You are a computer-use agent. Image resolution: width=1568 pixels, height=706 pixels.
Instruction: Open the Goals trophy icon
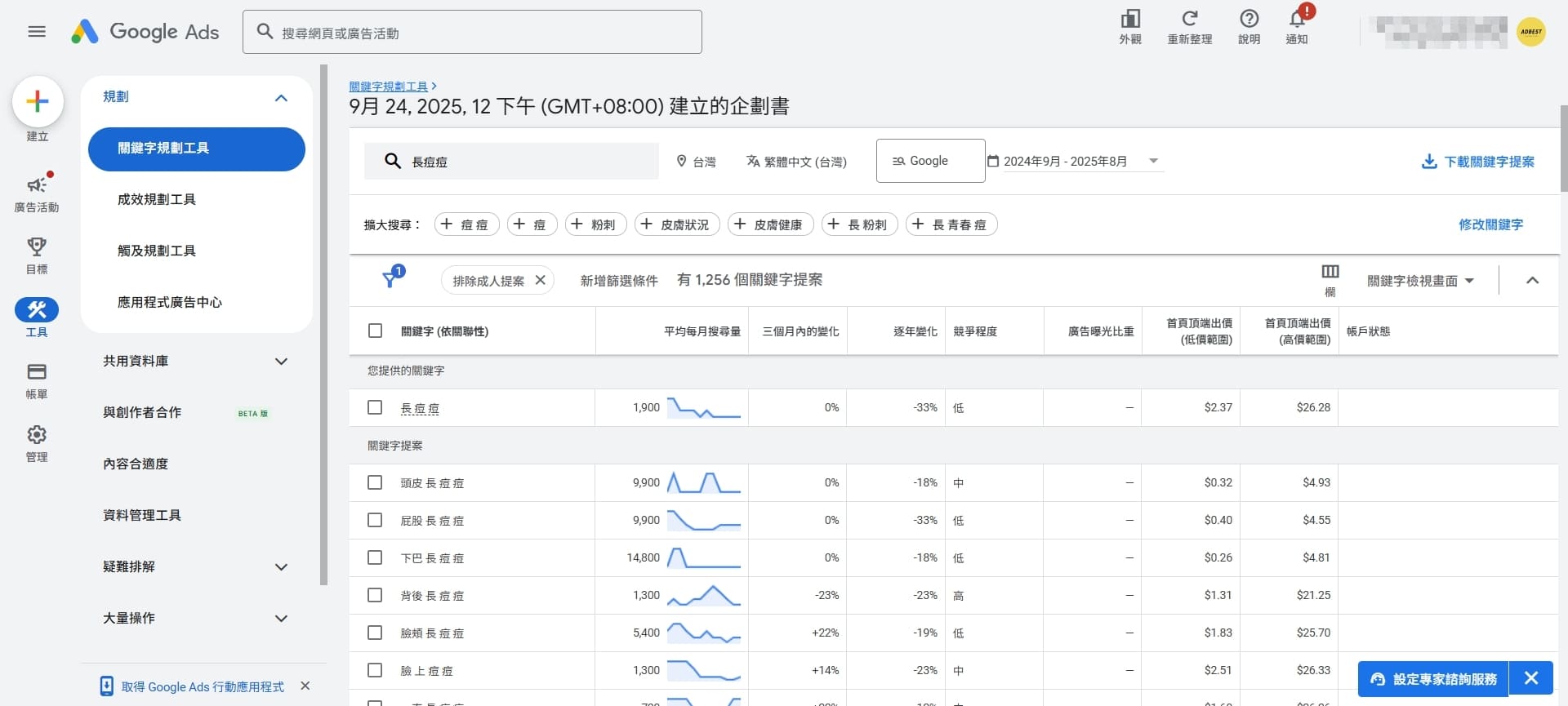click(37, 246)
